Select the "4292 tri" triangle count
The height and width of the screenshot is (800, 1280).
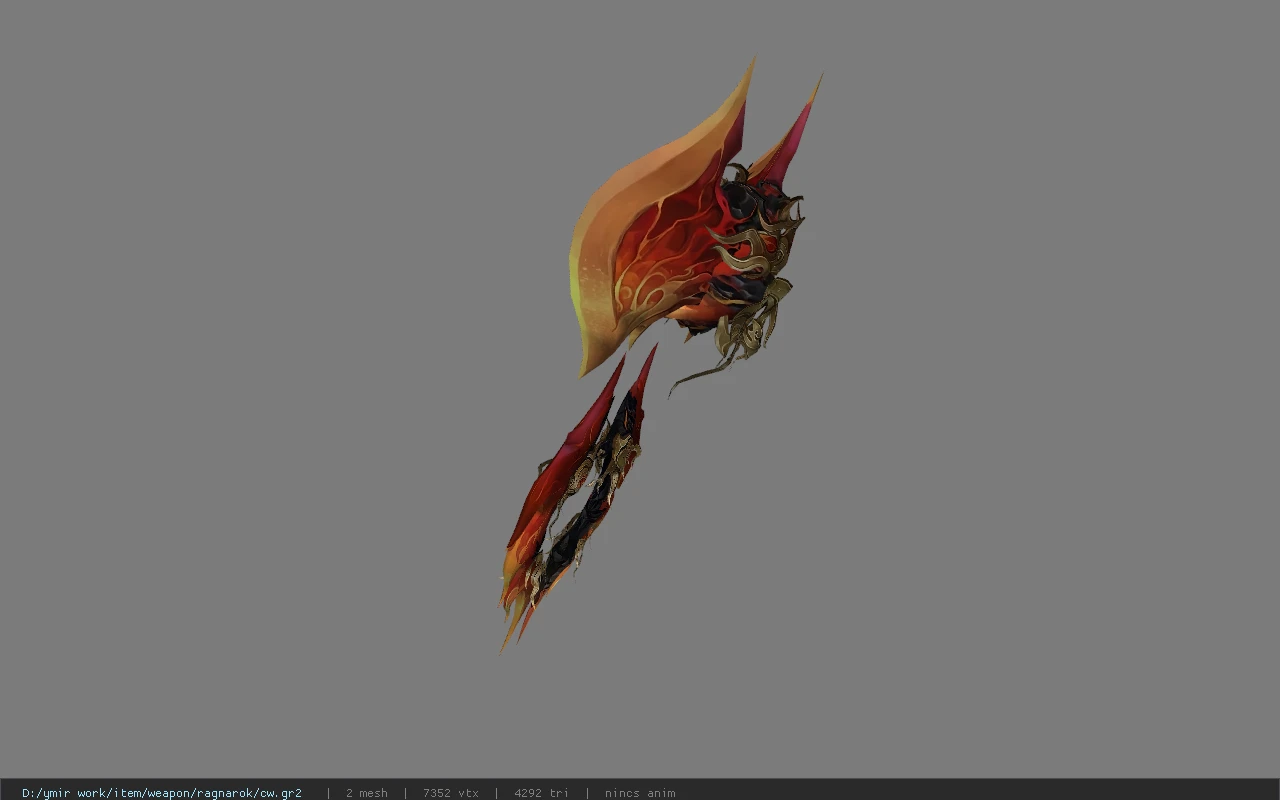click(541, 793)
